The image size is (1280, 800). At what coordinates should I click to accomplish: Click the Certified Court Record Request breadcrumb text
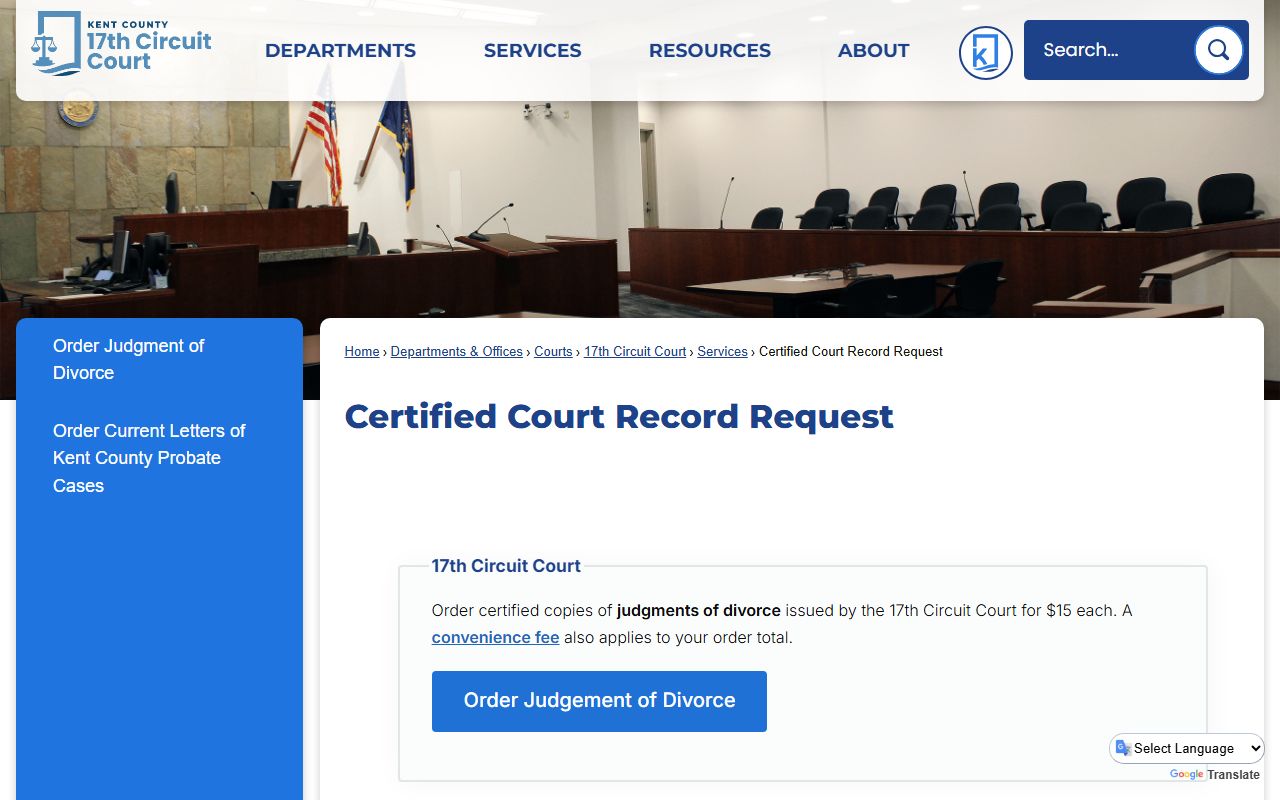pyautogui.click(x=851, y=352)
